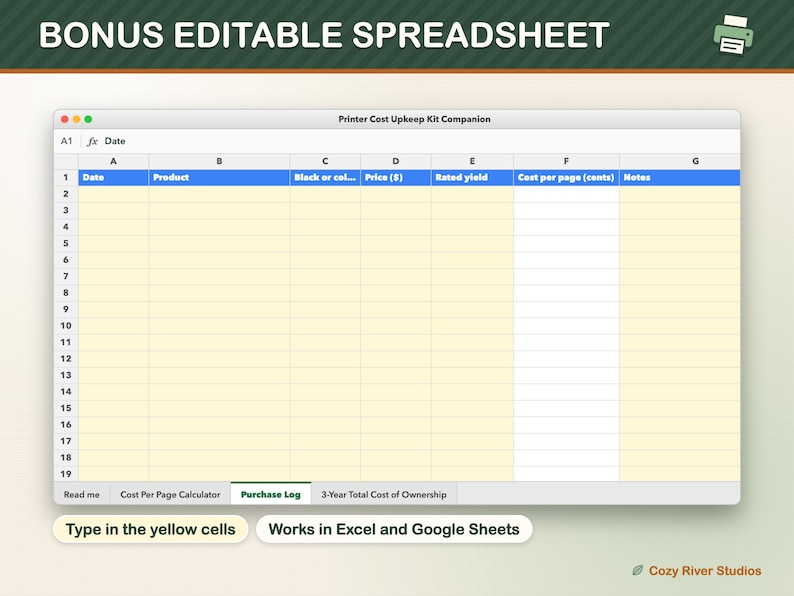
Task: Open the Read me sheet tab
Action: pos(82,494)
